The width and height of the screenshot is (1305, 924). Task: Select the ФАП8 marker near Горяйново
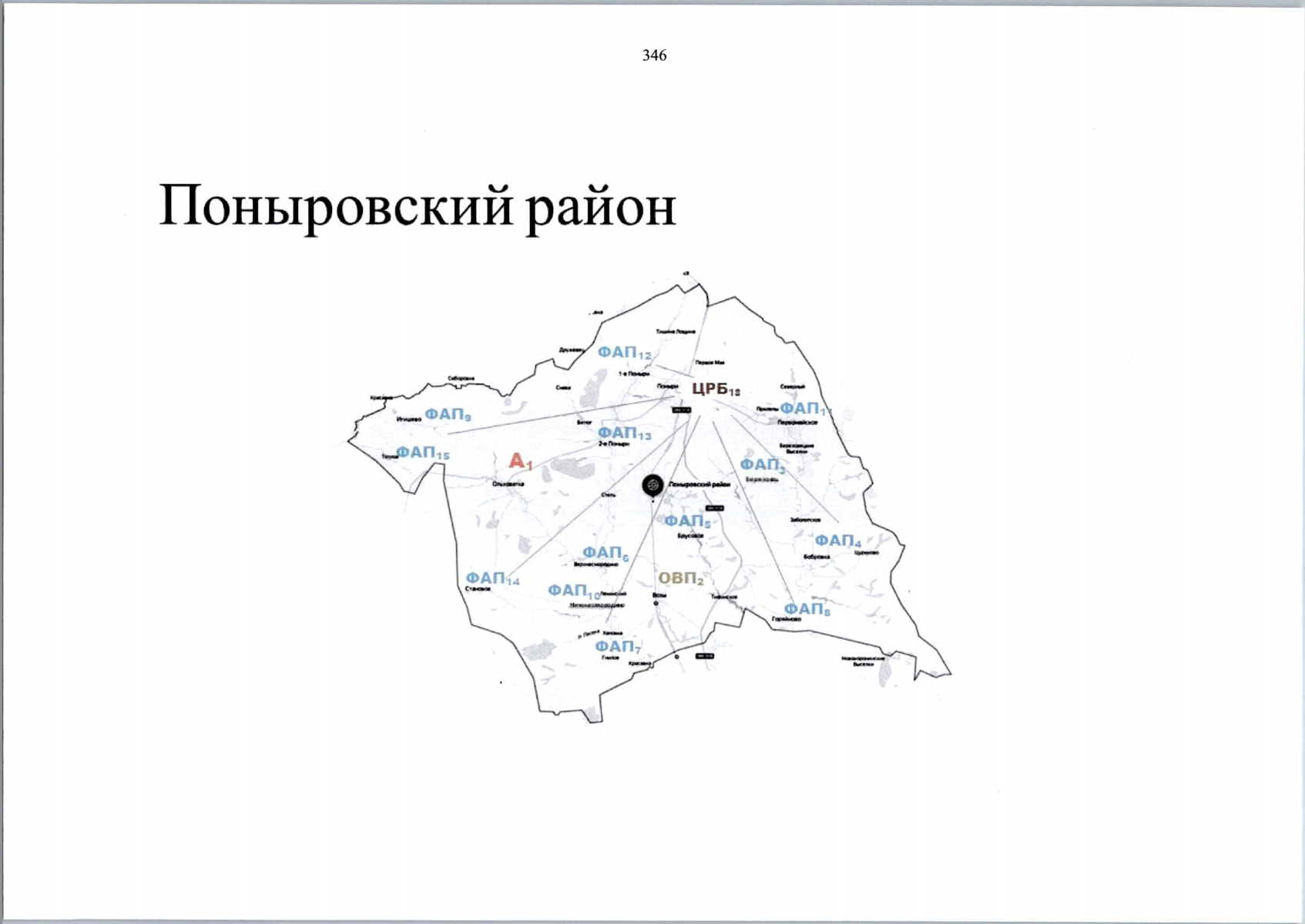[x=806, y=610]
